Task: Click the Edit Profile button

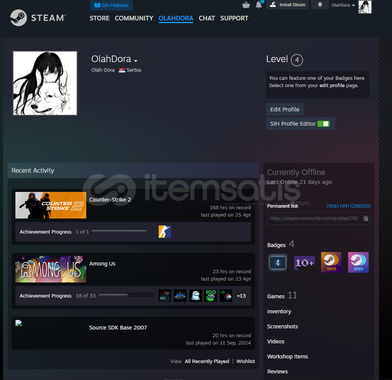Action: pyautogui.click(x=285, y=109)
